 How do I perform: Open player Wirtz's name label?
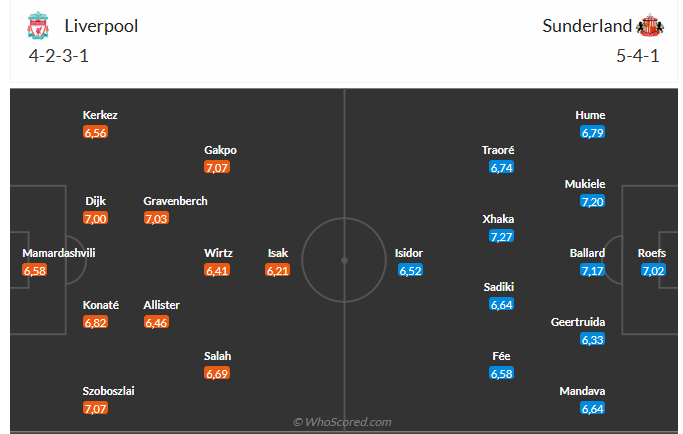pos(219,253)
